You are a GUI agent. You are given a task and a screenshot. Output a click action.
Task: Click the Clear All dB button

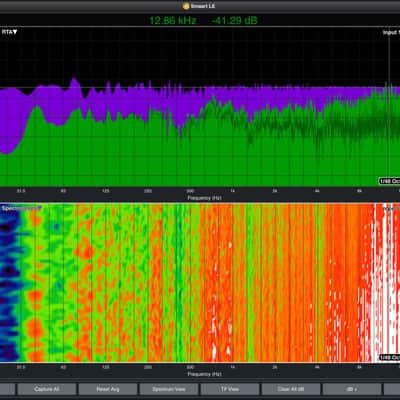tap(291, 389)
